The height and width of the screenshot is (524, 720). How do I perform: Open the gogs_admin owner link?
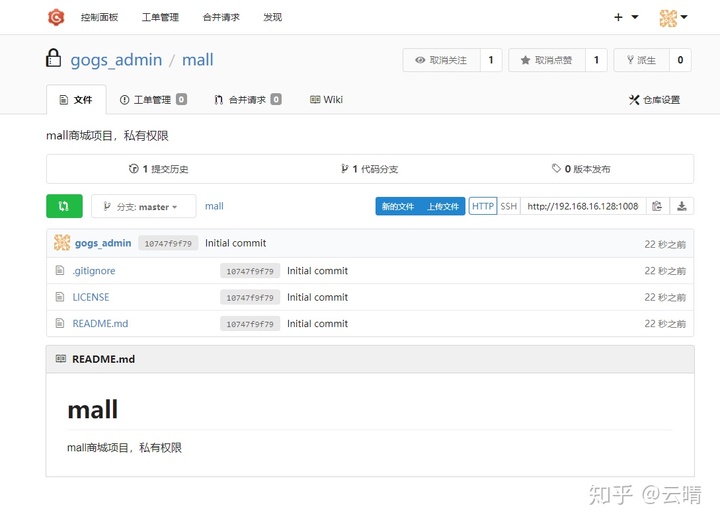pos(116,60)
